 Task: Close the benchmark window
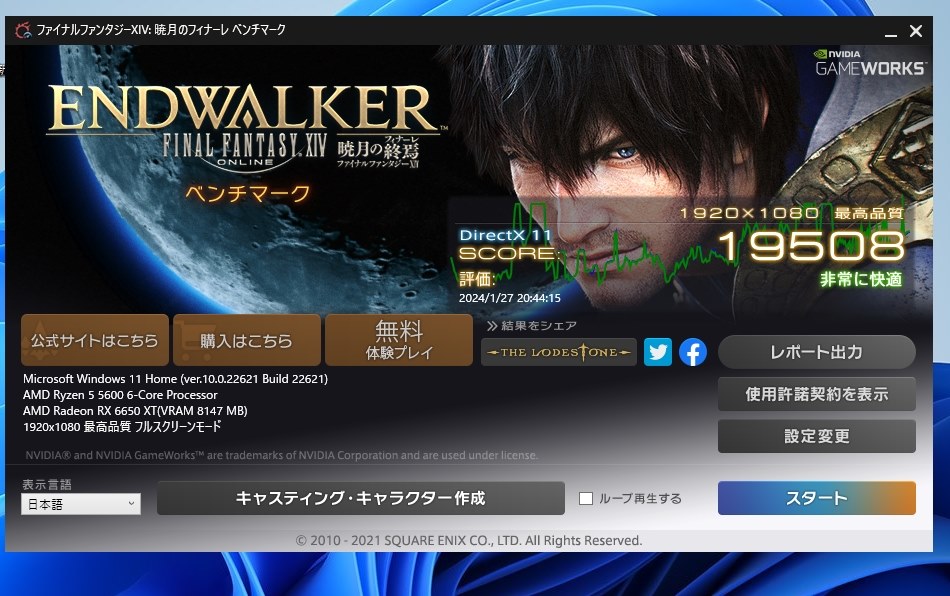click(x=916, y=31)
